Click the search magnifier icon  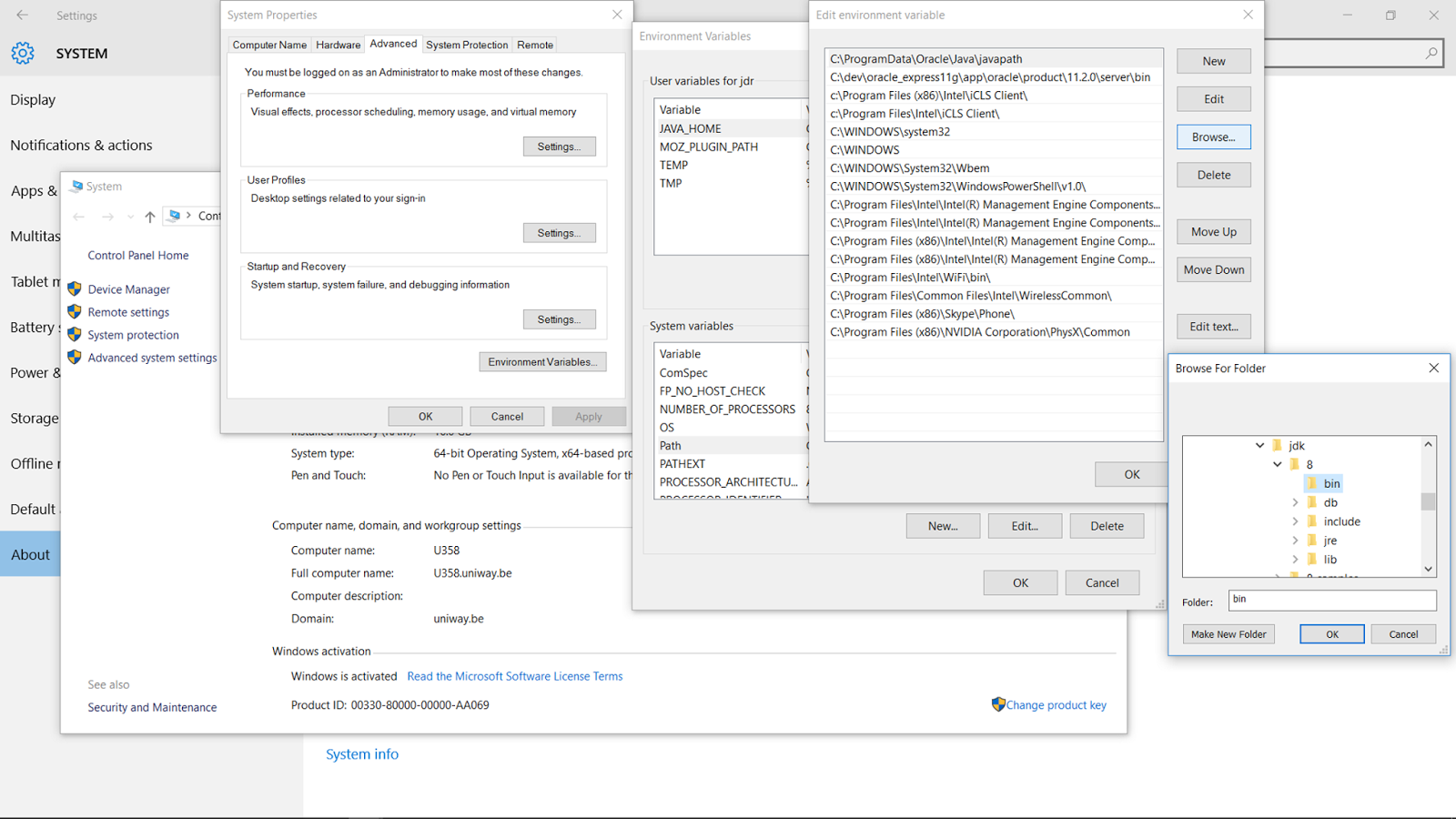[x=1431, y=53]
